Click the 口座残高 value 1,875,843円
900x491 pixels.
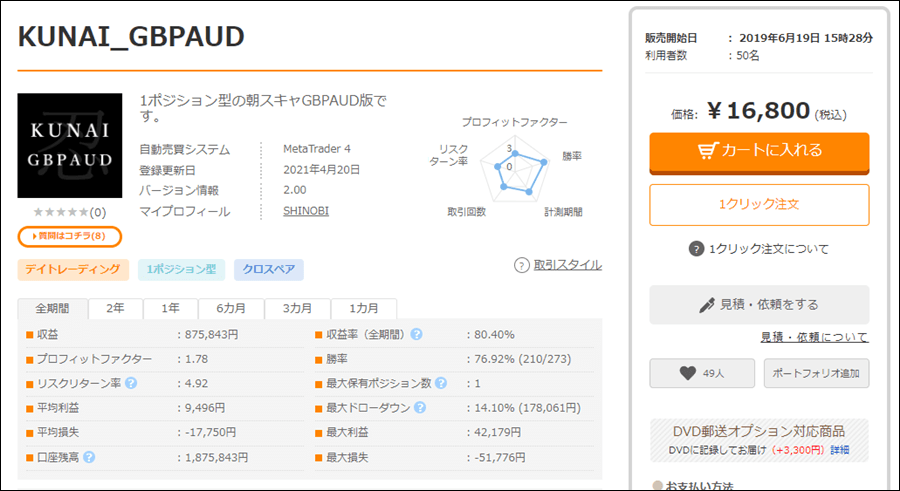pos(216,458)
